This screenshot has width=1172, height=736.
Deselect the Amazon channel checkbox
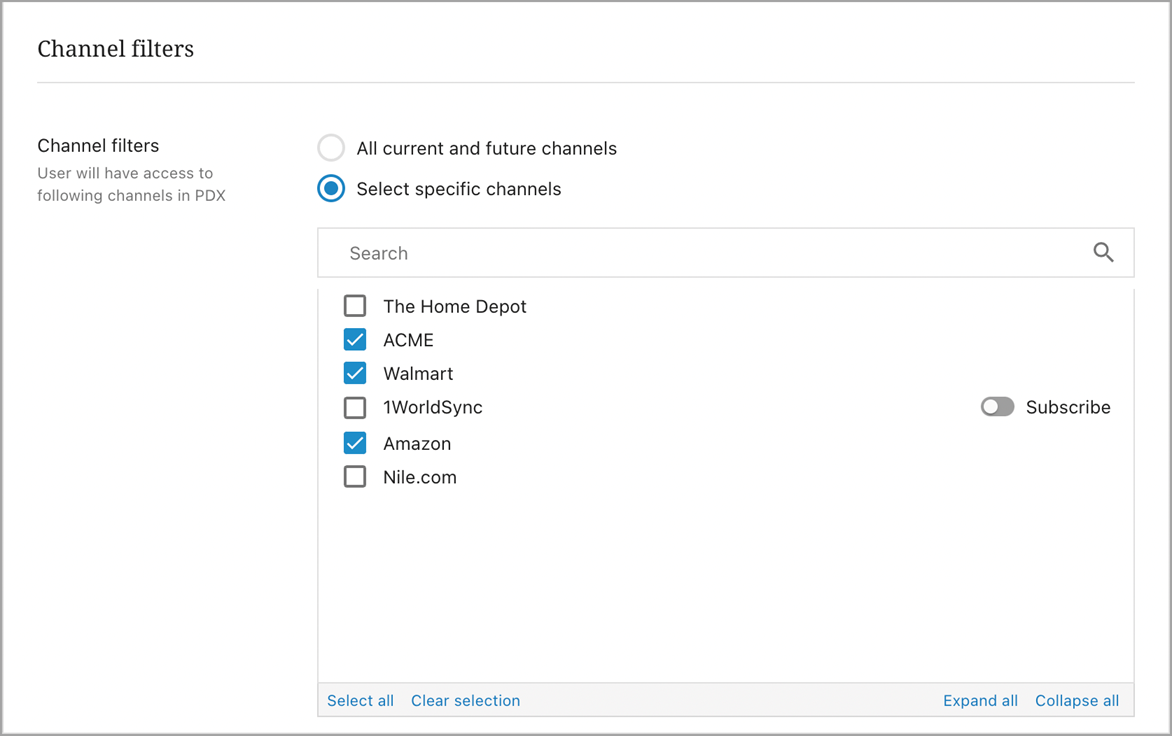(355, 443)
